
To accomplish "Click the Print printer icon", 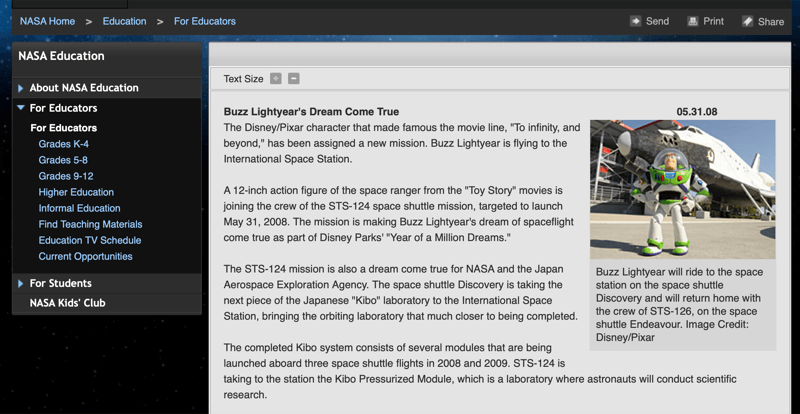I will pos(692,21).
